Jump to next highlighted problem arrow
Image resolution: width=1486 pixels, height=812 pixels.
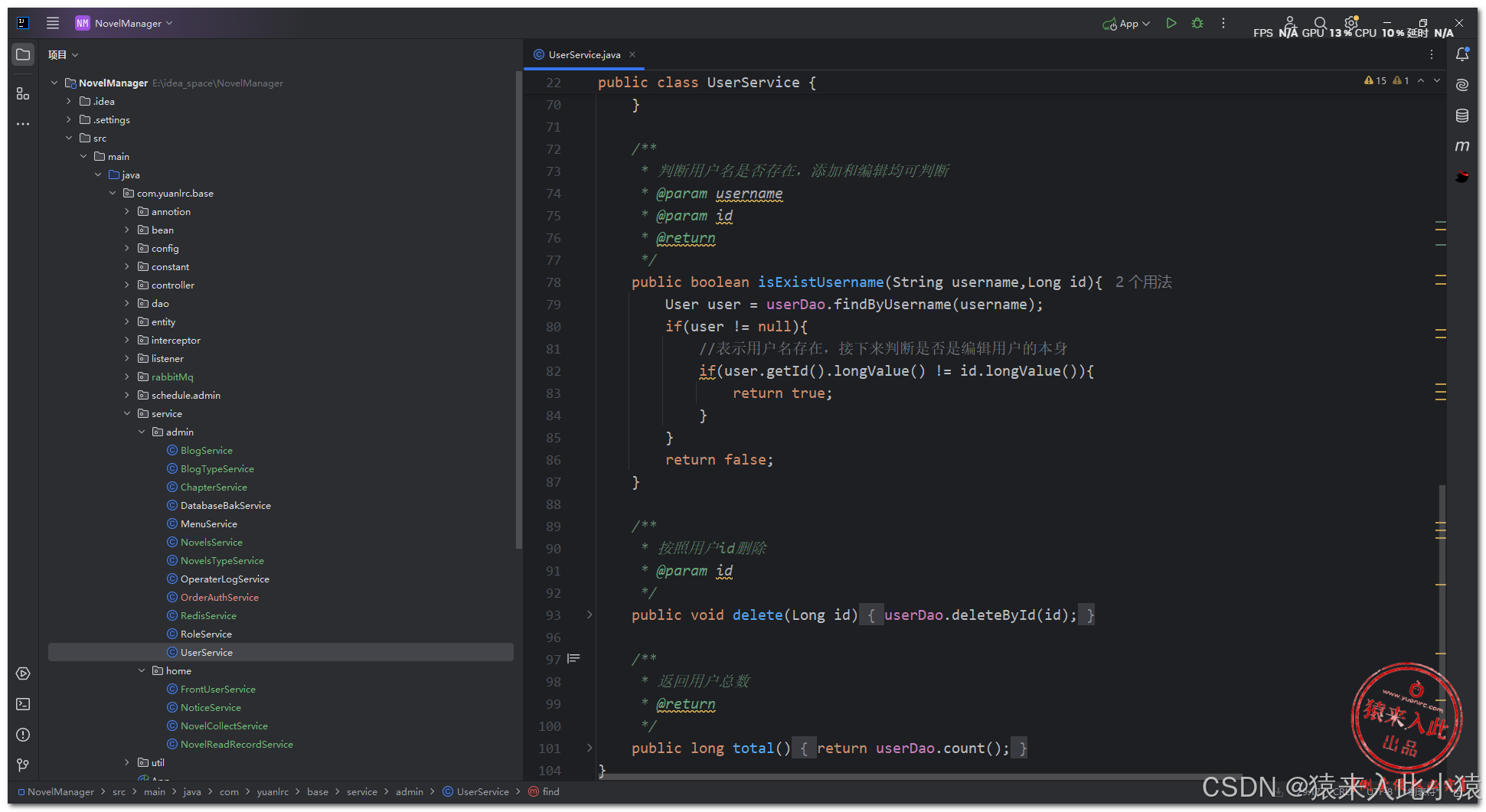click(x=1437, y=80)
